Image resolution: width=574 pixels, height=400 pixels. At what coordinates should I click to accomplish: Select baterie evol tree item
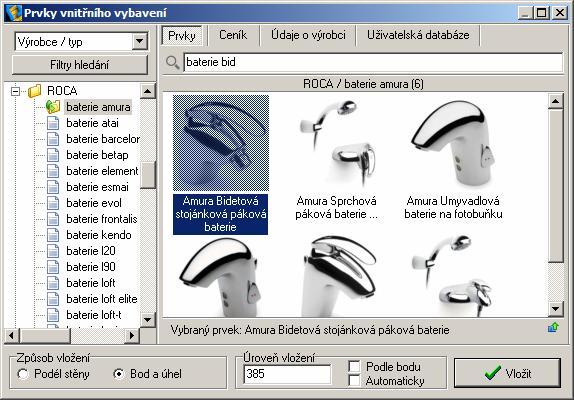[94, 203]
